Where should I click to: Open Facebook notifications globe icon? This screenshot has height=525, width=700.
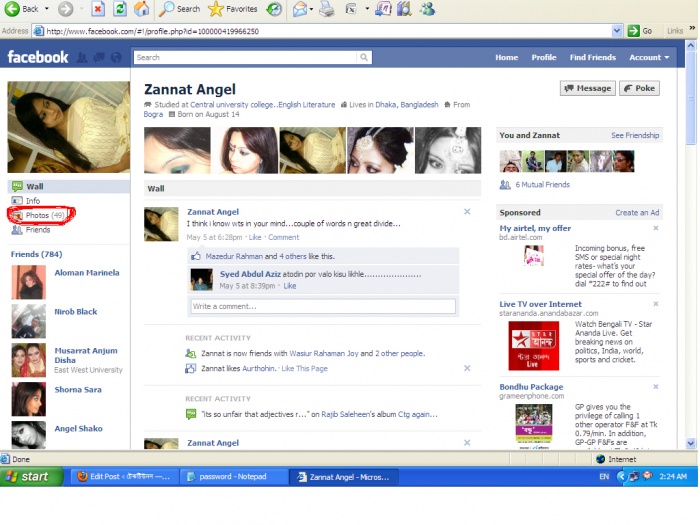pyautogui.click(x=116, y=57)
